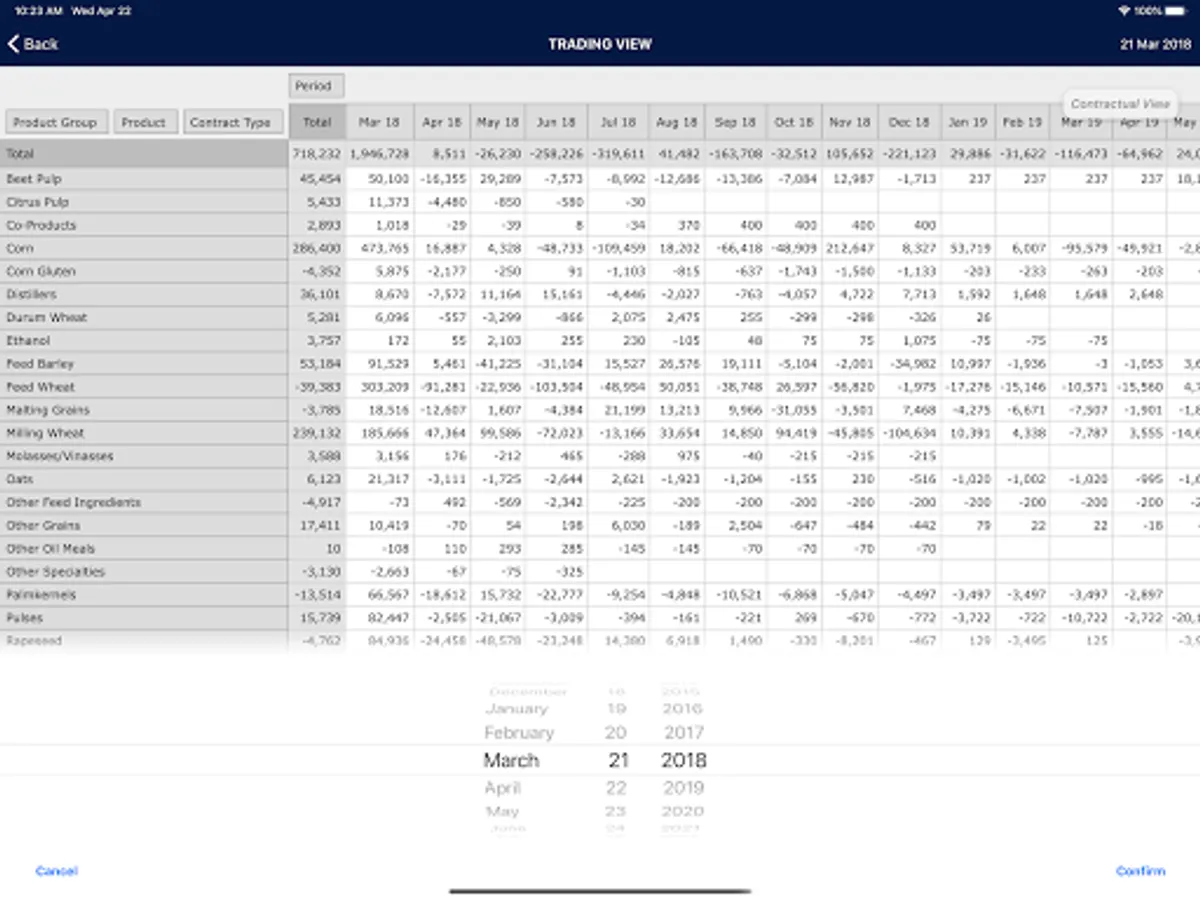Select the Total column header
This screenshot has width=1200, height=900.
coord(317,122)
